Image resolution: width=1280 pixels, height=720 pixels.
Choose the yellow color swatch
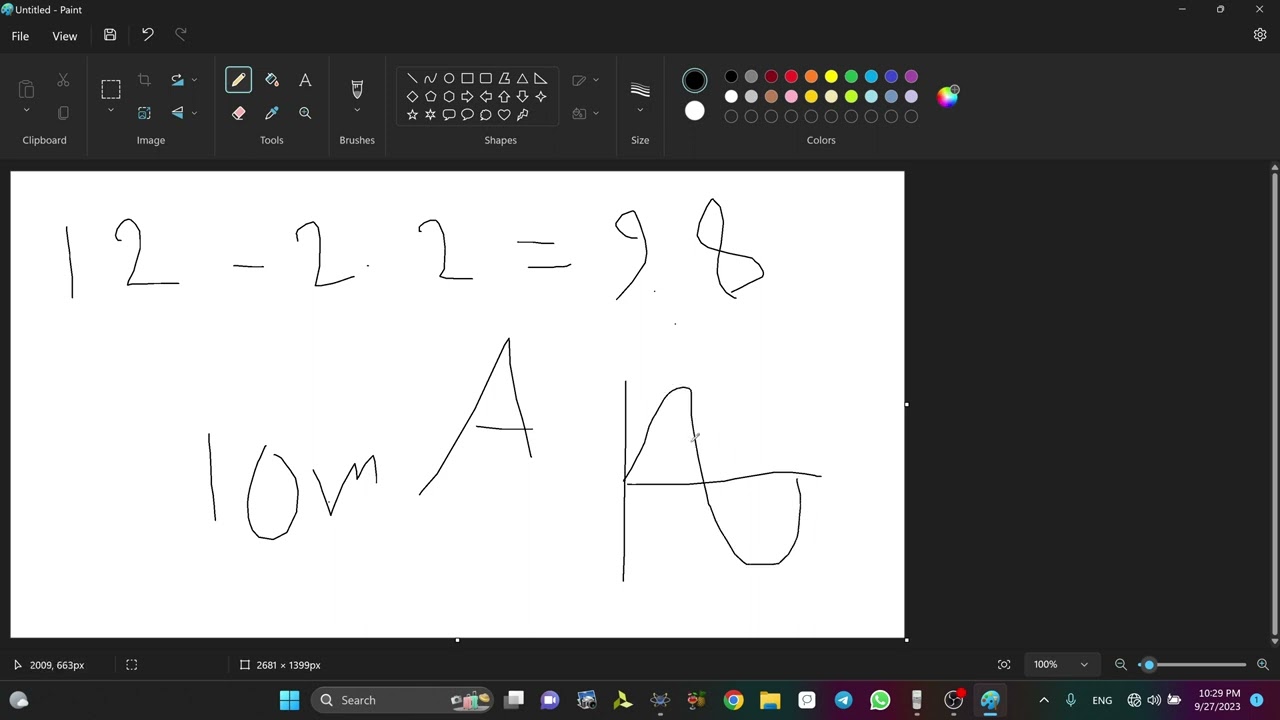[x=831, y=77]
